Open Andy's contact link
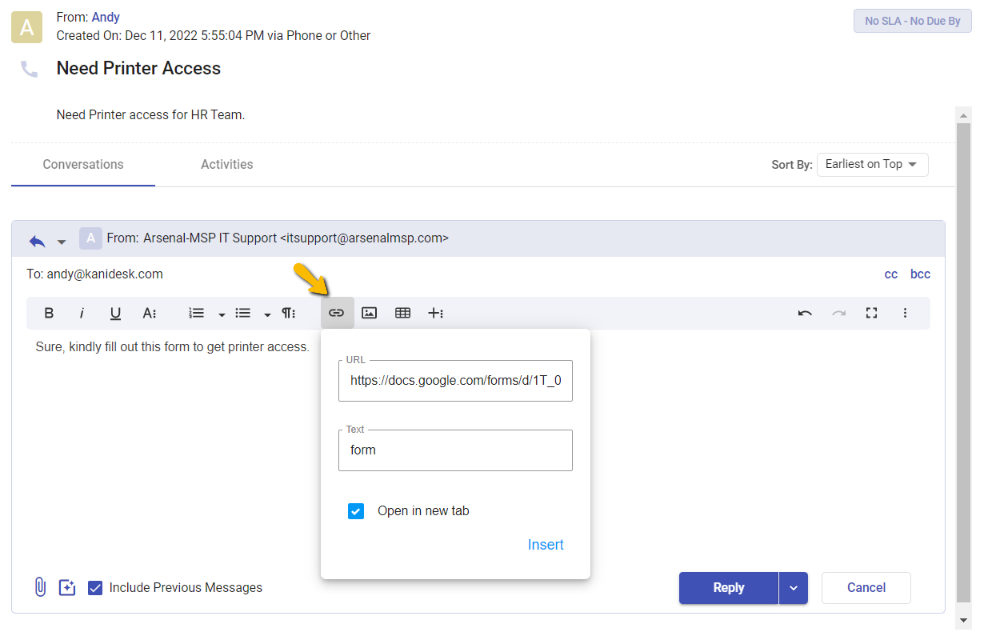982x632 pixels. point(105,18)
